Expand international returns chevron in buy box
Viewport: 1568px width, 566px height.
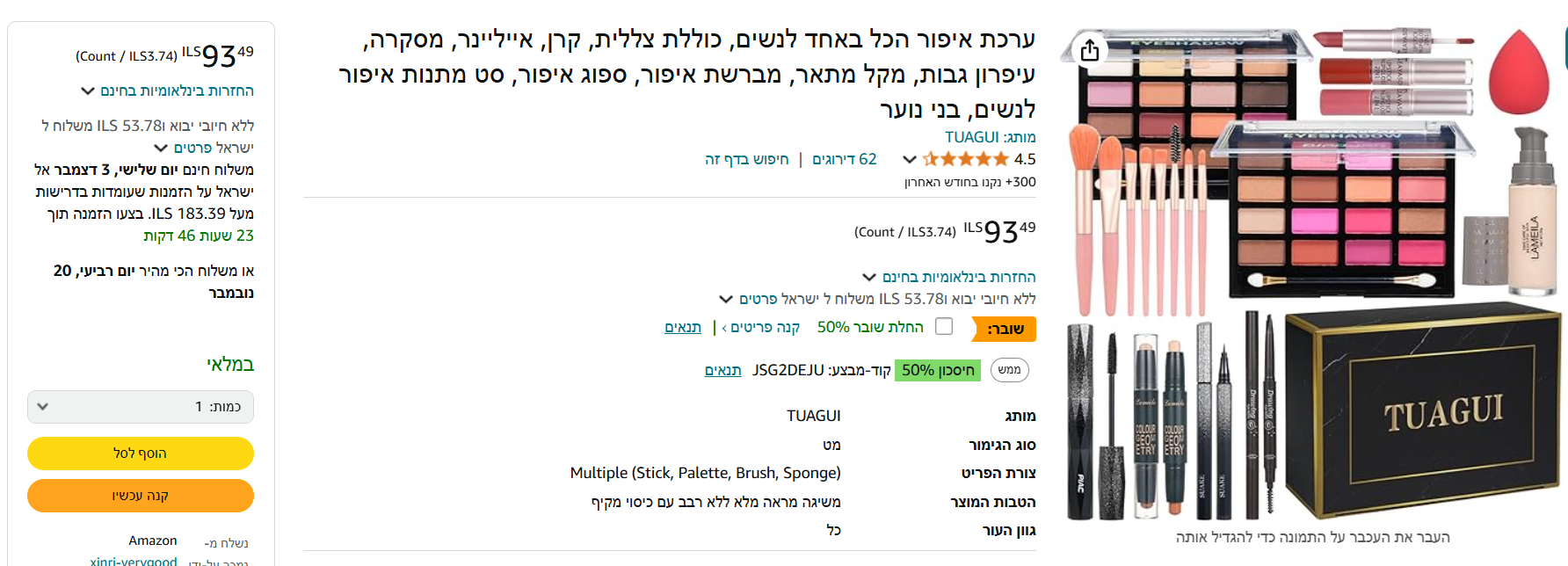tap(88, 91)
